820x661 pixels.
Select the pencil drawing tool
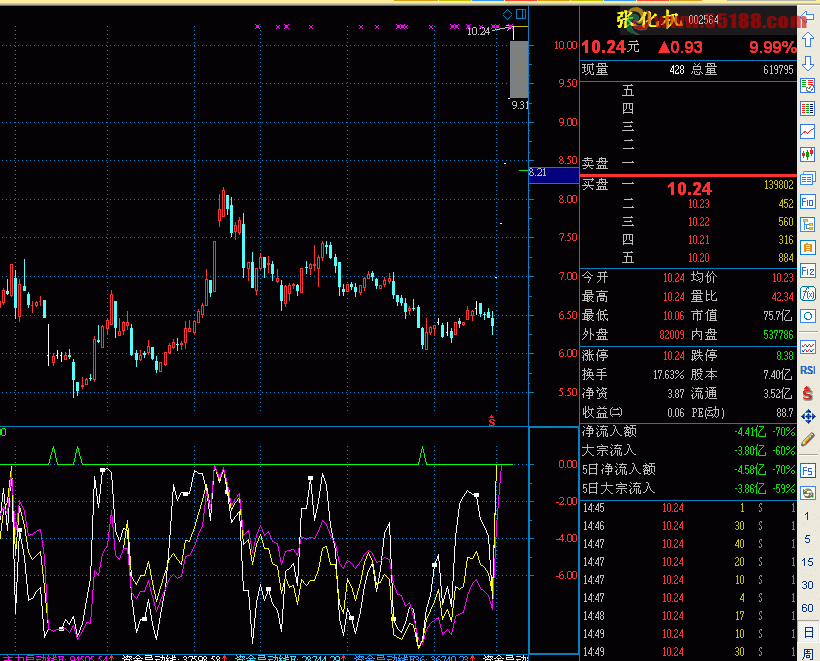click(808, 439)
